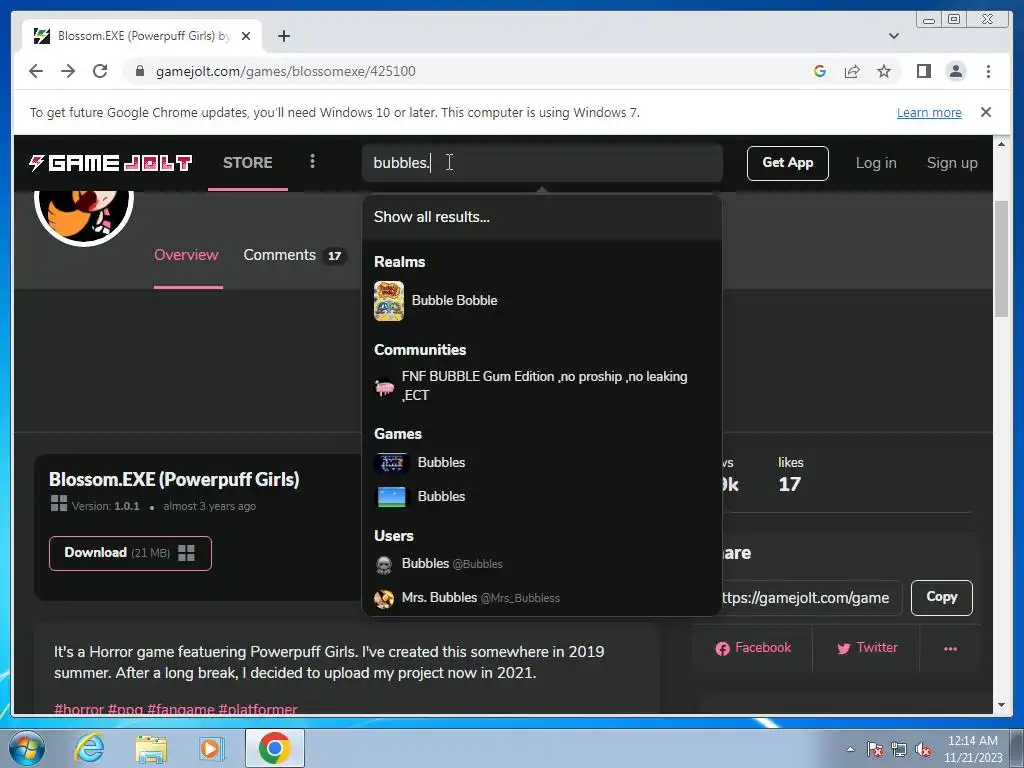1024x768 pixels.
Task: Open Windows Explorer from taskbar
Action: (x=151, y=748)
